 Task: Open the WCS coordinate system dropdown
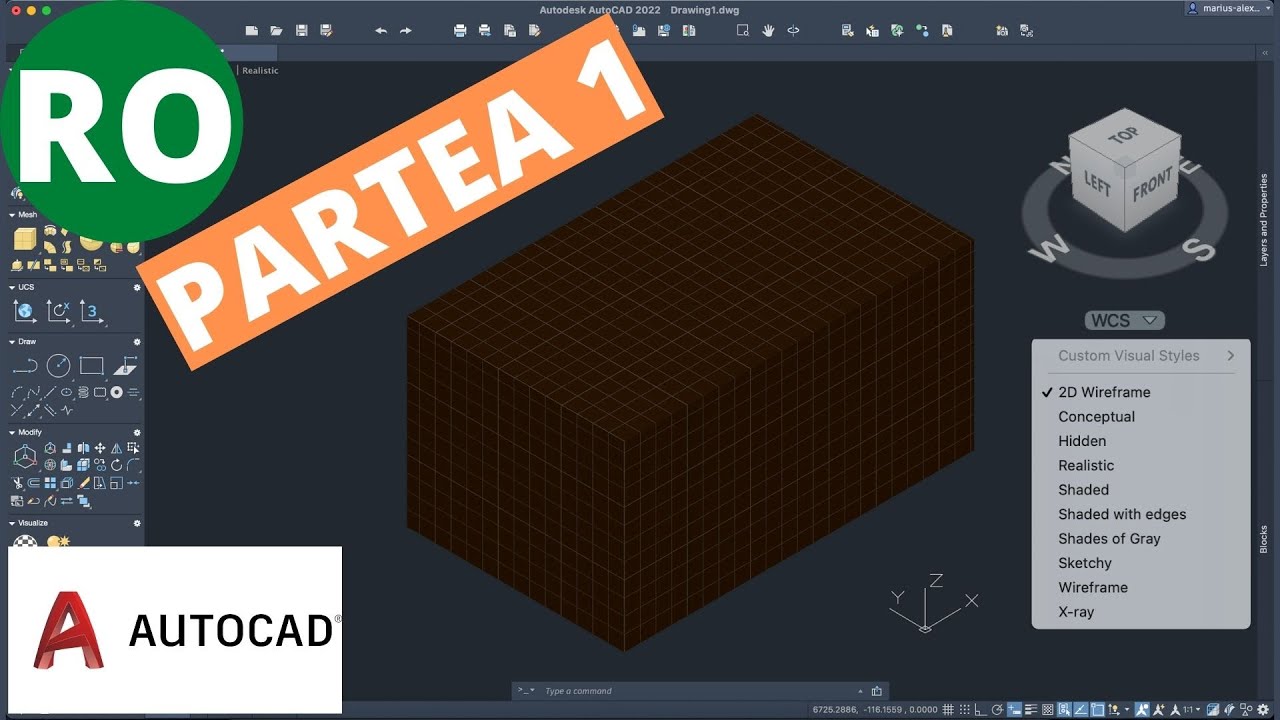(1125, 321)
